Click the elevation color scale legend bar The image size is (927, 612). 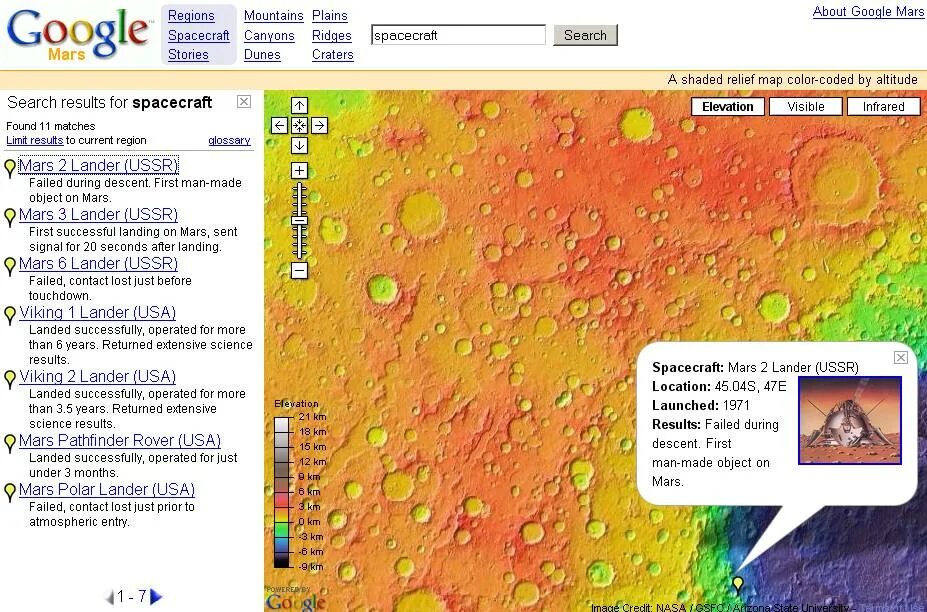coord(283,492)
